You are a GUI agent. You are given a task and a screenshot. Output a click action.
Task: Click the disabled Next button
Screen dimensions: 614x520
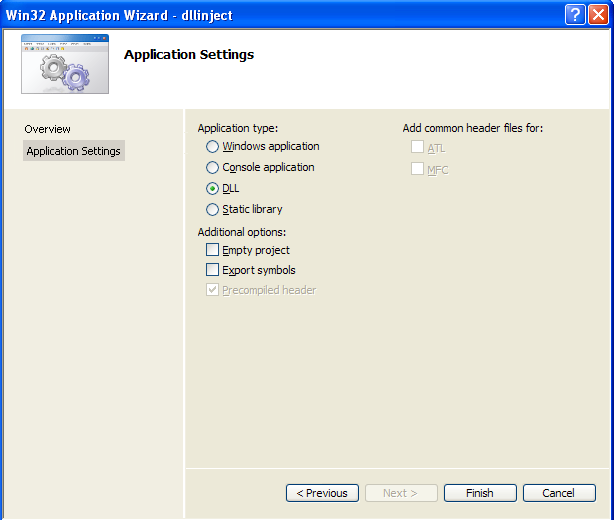point(401,493)
